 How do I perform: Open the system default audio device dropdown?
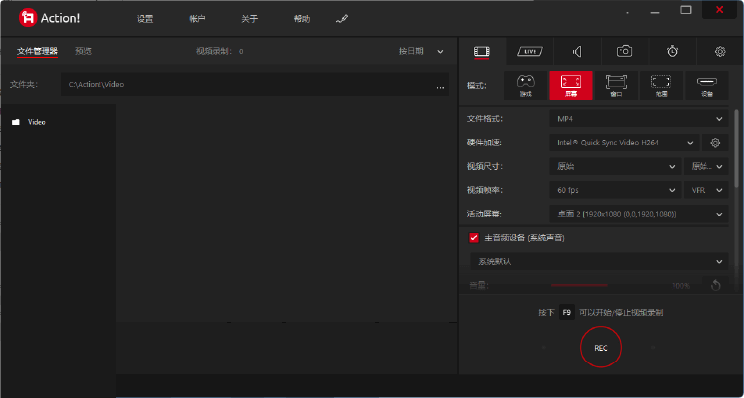pos(599,261)
